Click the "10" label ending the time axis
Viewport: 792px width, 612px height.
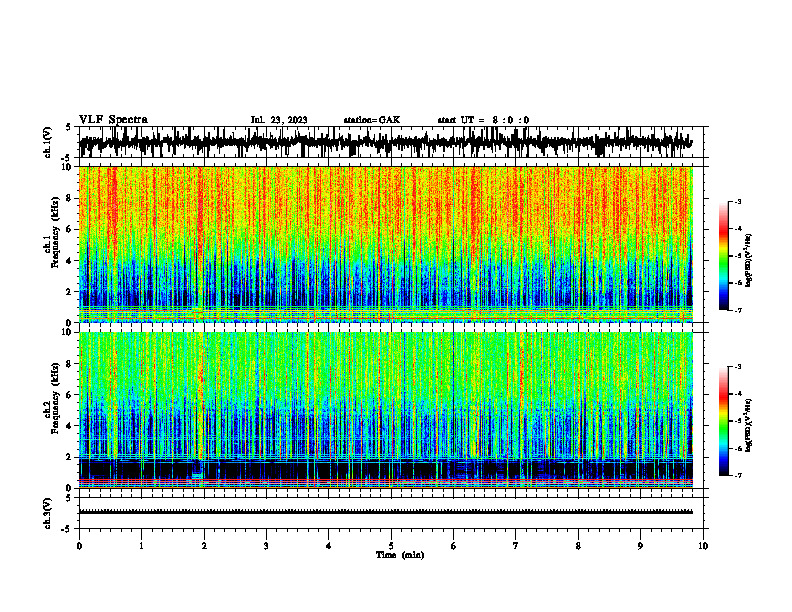pyautogui.click(x=703, y=545)
